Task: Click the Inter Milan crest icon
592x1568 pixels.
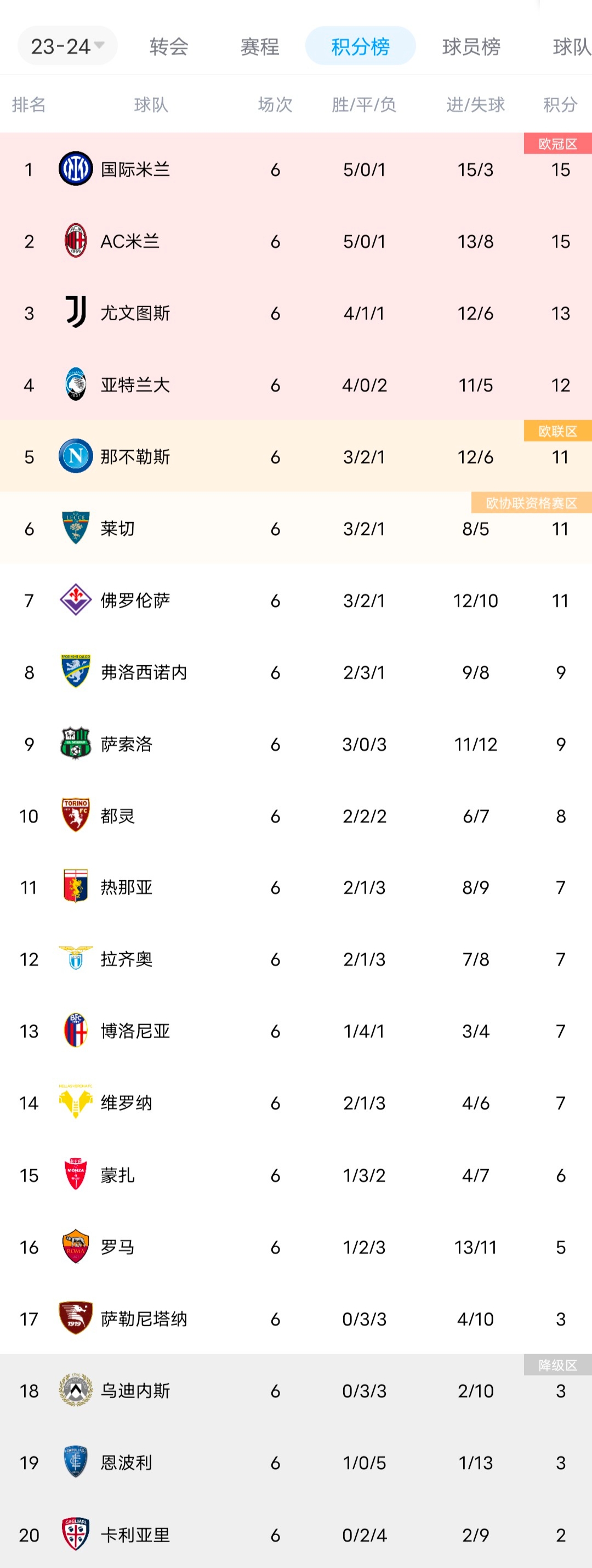Action: pos(76,168)
